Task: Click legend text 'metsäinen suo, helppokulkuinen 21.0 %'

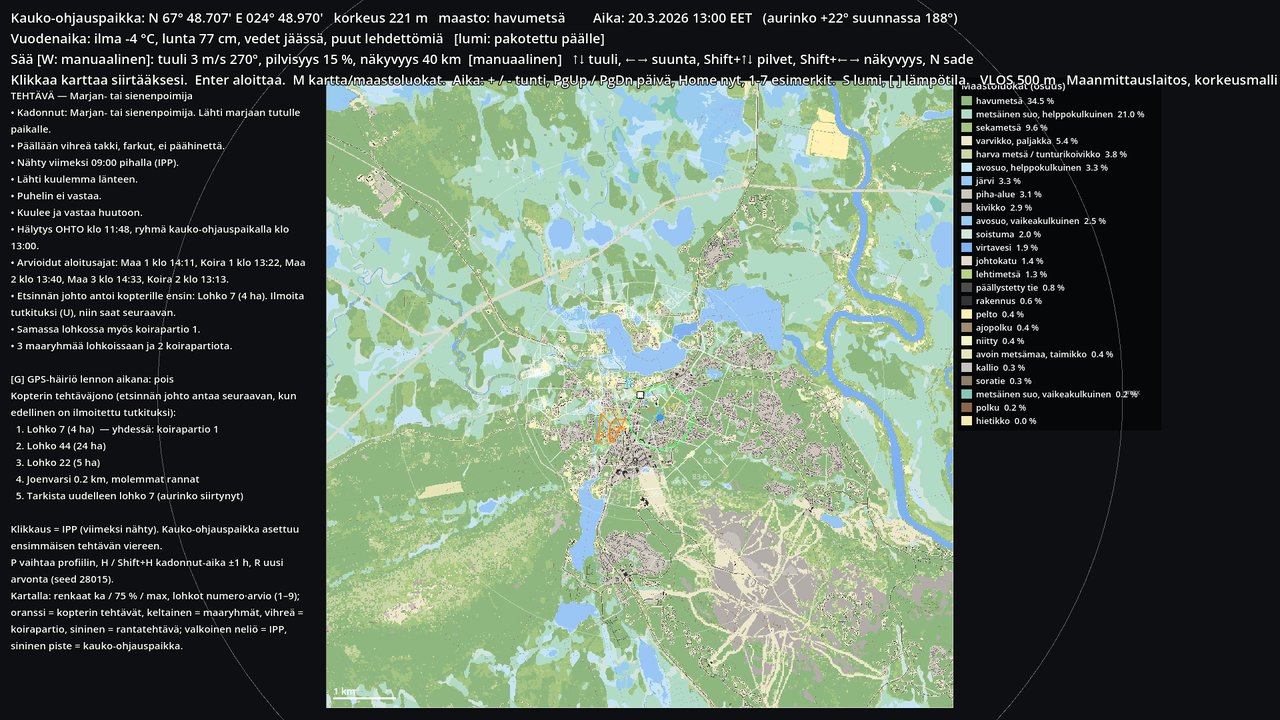Action: pos(1060,115)
